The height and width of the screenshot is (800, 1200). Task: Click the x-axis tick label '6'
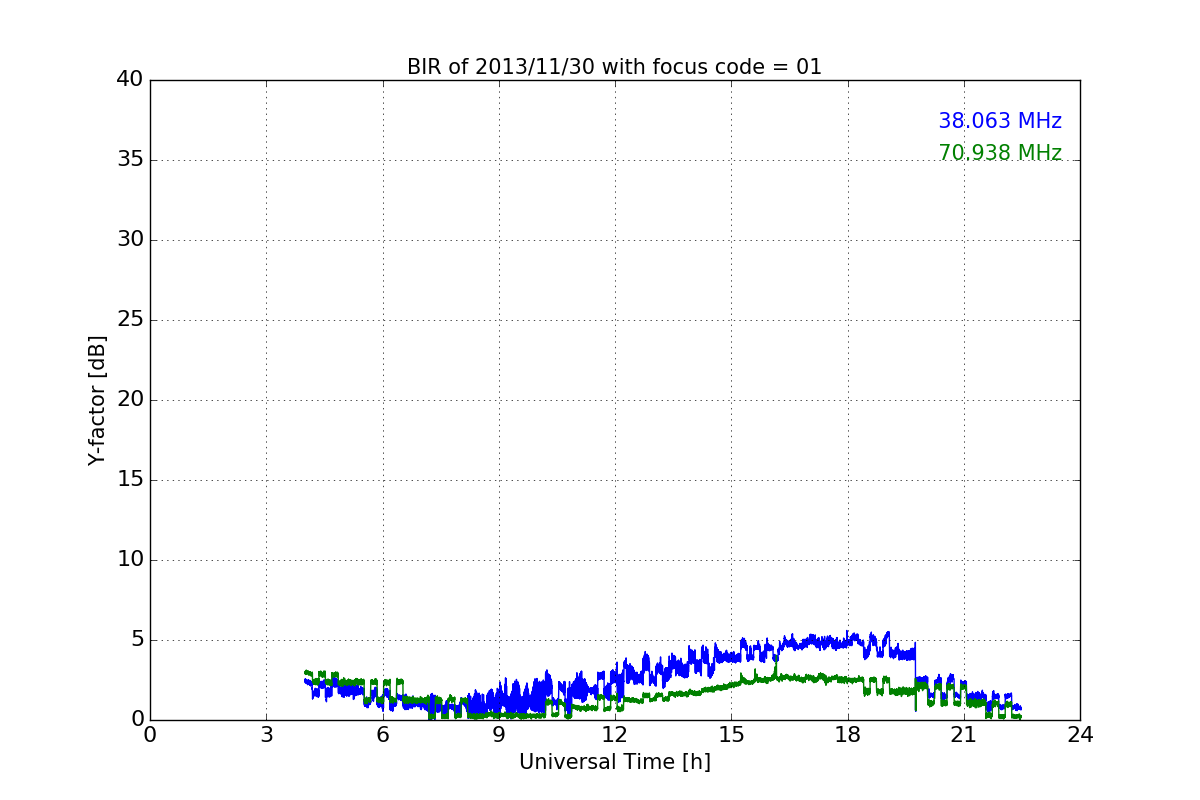pos(382,736)
